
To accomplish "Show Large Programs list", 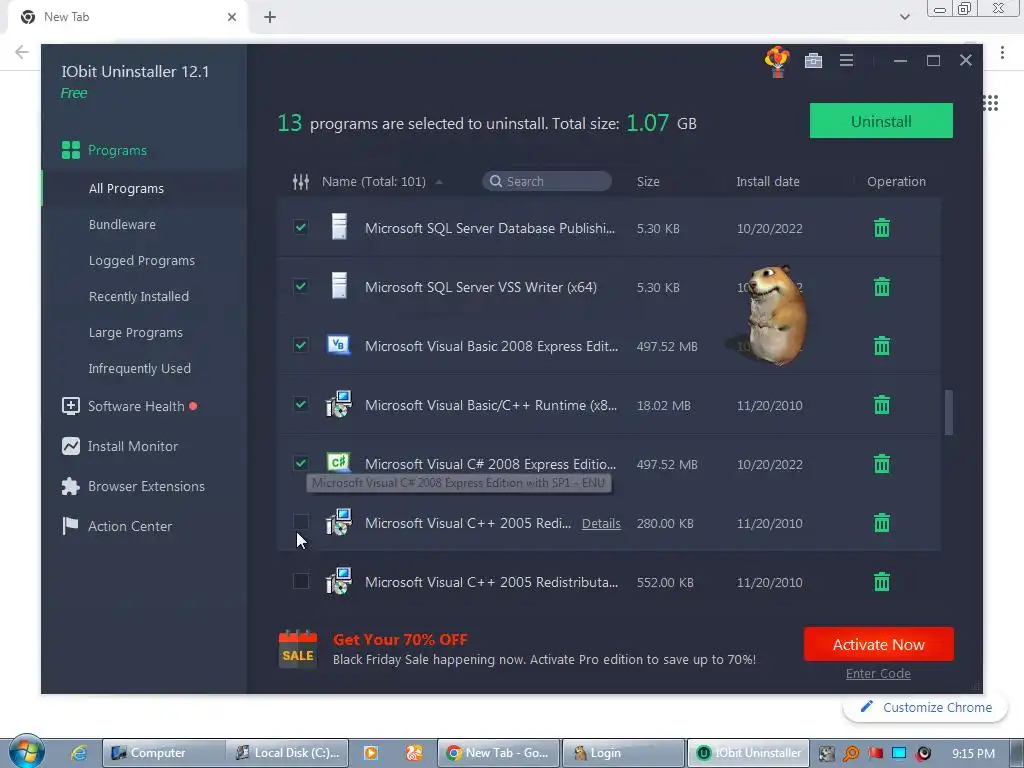I will [136, 332].
